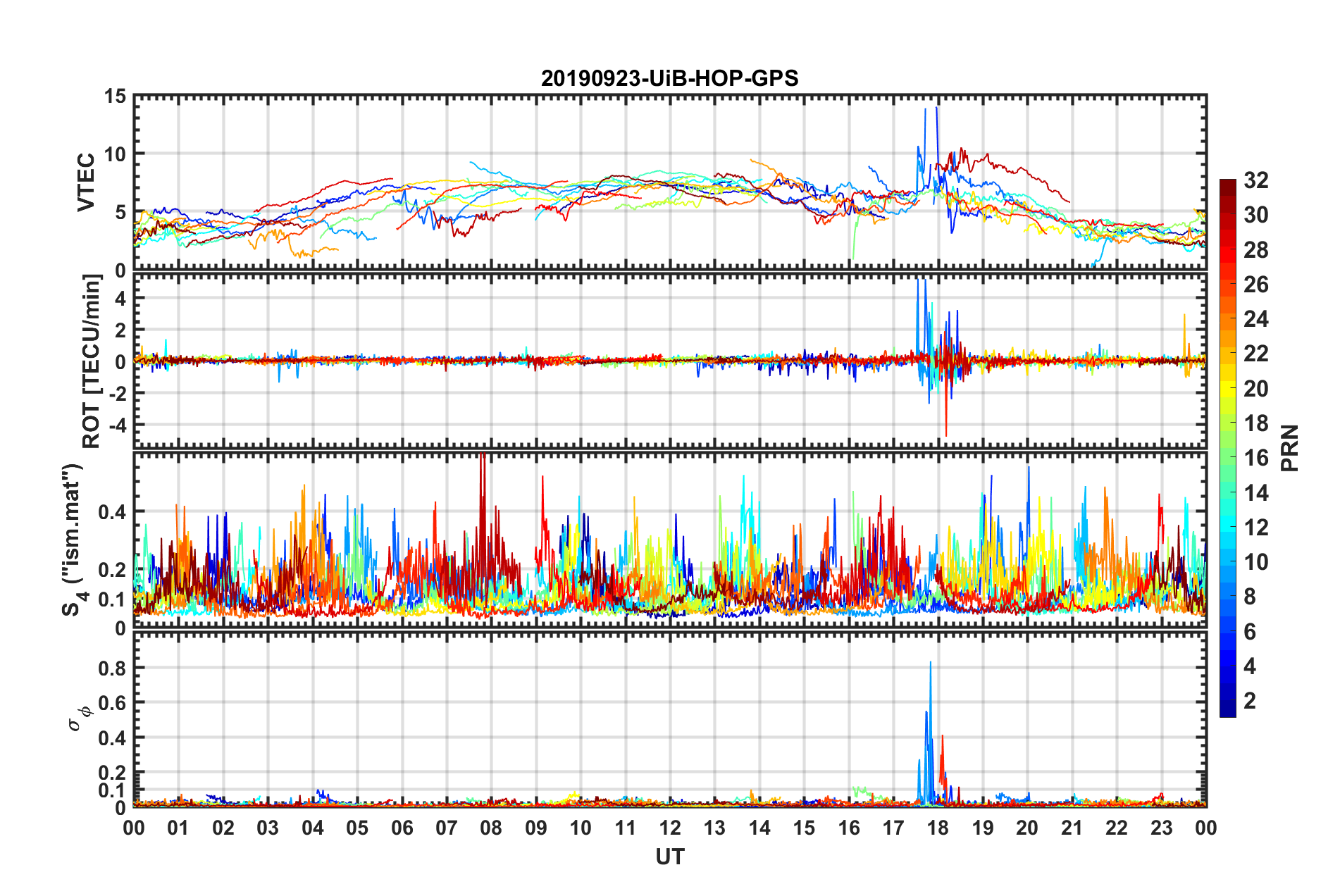Click ROT axis tick label 2
Image resolution: width=1340 pixels, height=896 pixels.
point(120,330)
